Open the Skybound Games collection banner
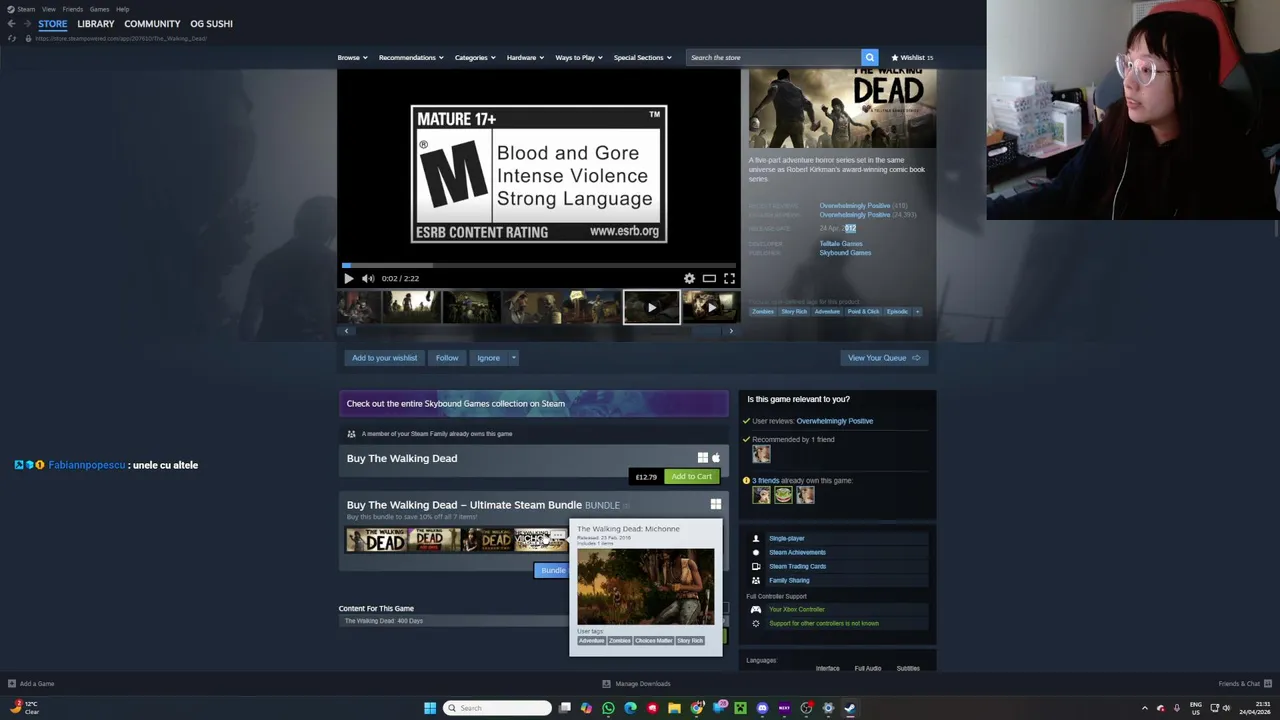 click(534, 403)
